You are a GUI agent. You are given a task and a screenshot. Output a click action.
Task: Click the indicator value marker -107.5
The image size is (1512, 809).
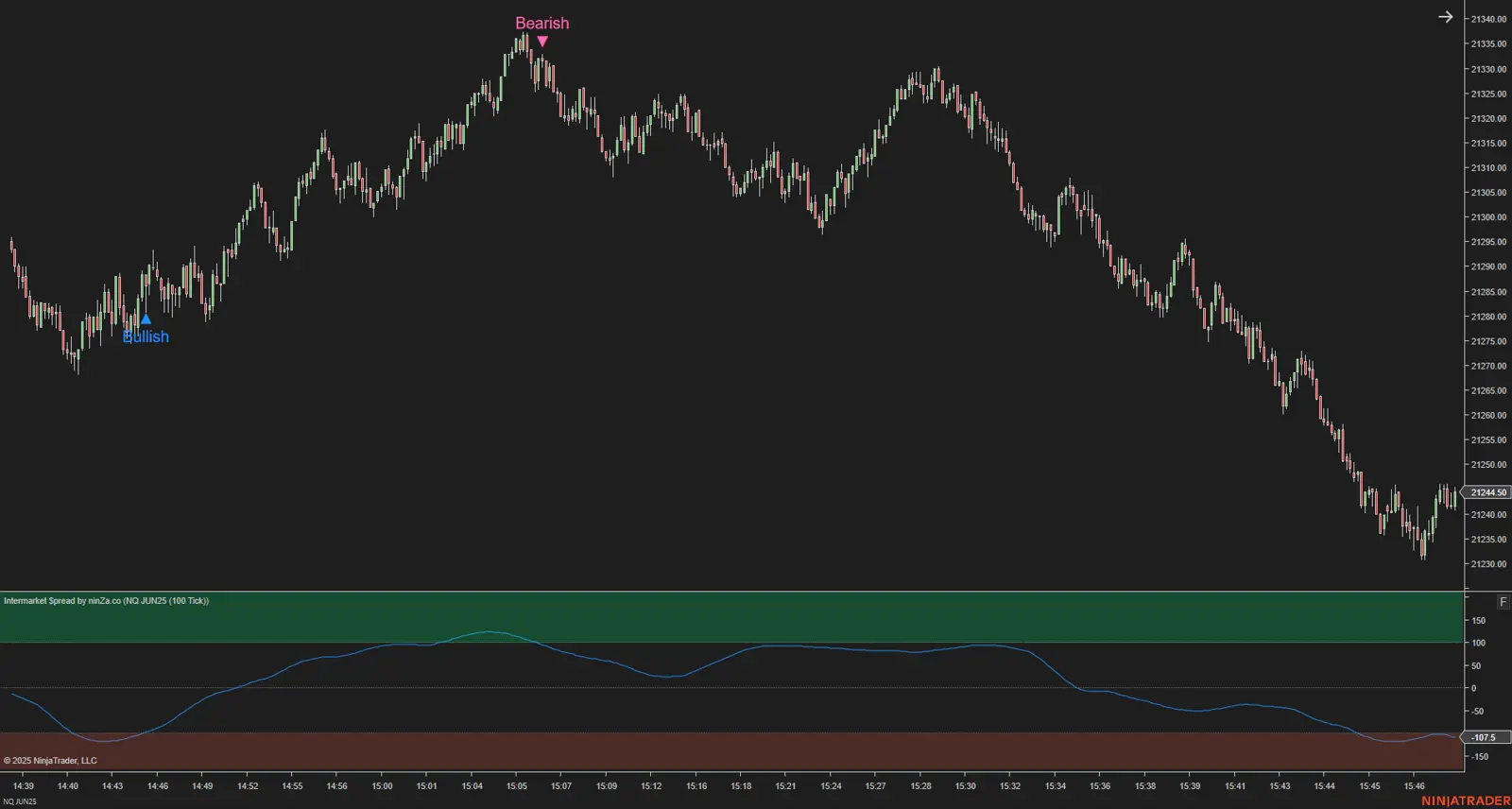pyautogui.click(x=1486, y=737)
